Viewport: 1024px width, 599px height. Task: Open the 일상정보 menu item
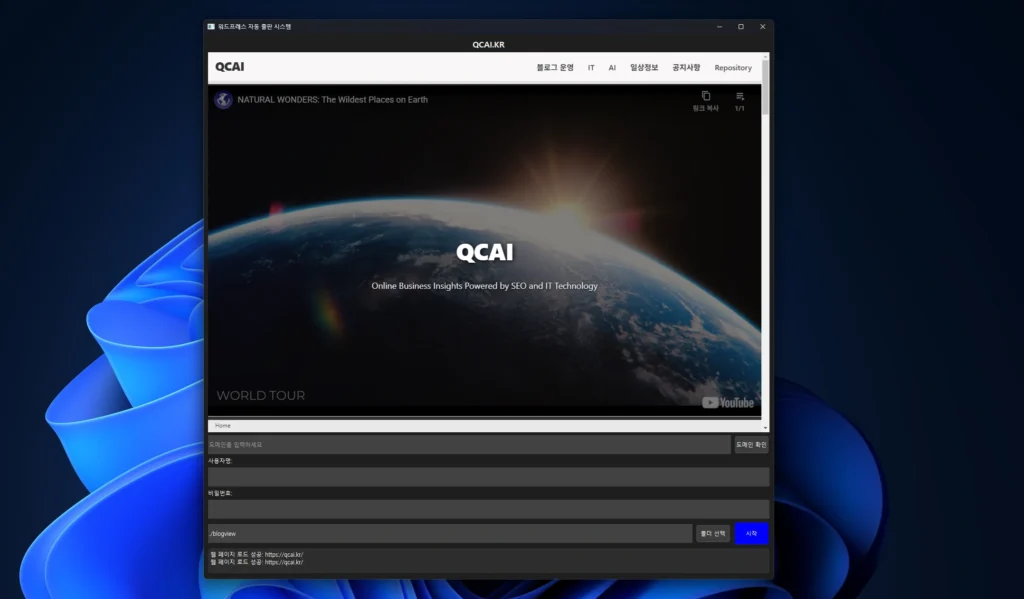click(x=644, y=67)
